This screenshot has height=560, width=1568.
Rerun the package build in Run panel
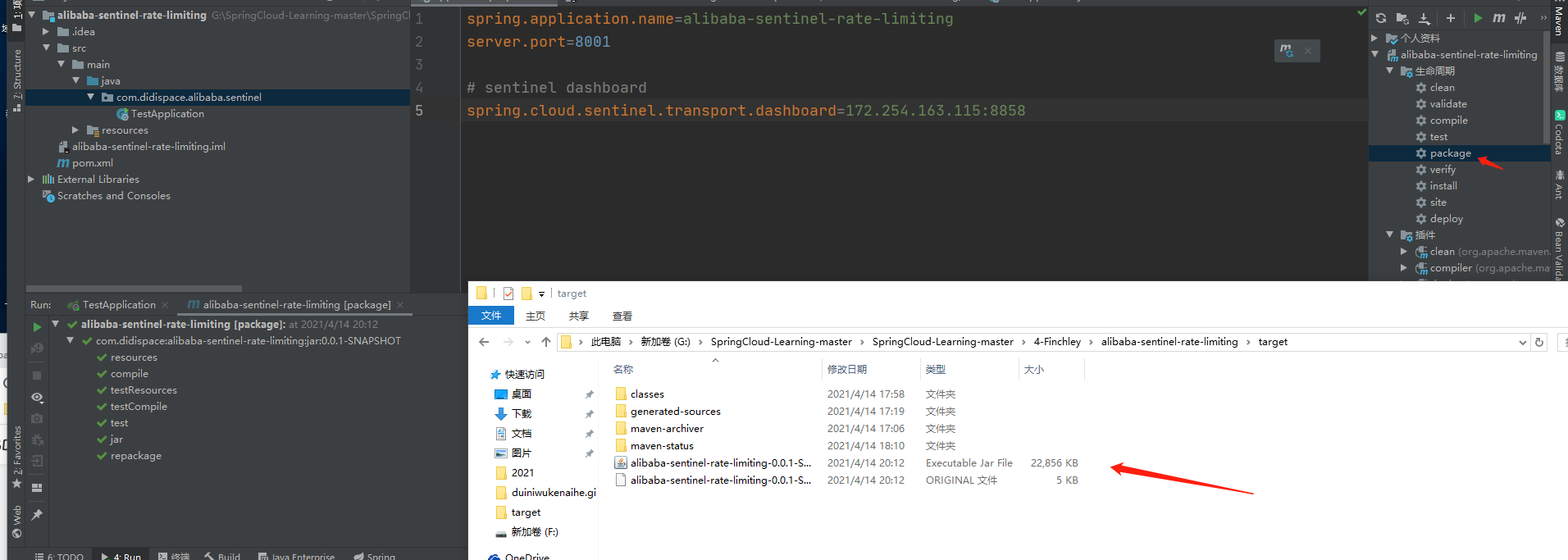click(37, 326)
